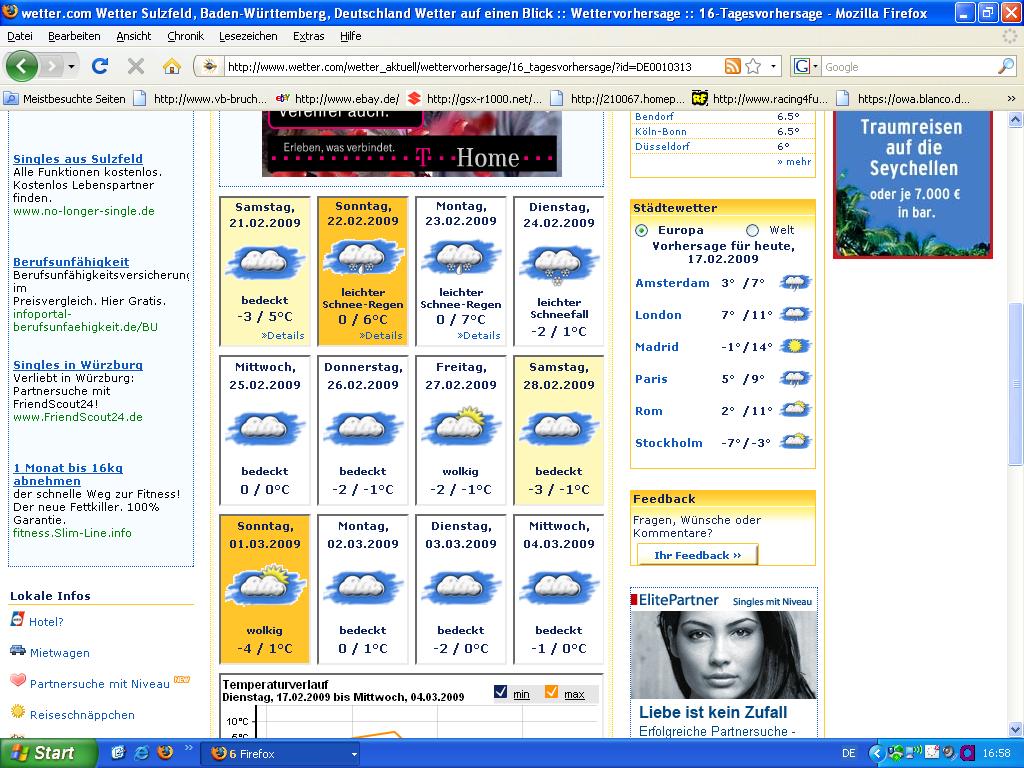1024x768 pixels.
Task: Expand the Firefox taskbar group dropdown
Action: pyautogui.click(x=354, y=754)
